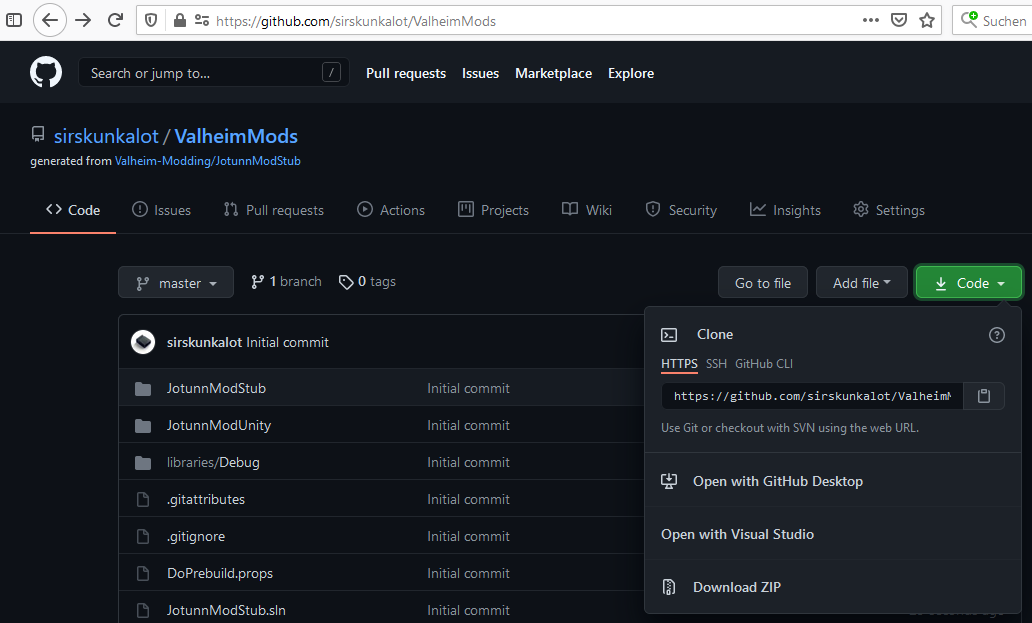This screenshot has width=1032, height=623.
Task: Collapse the green Code dropdown
Action: [969, 282]
